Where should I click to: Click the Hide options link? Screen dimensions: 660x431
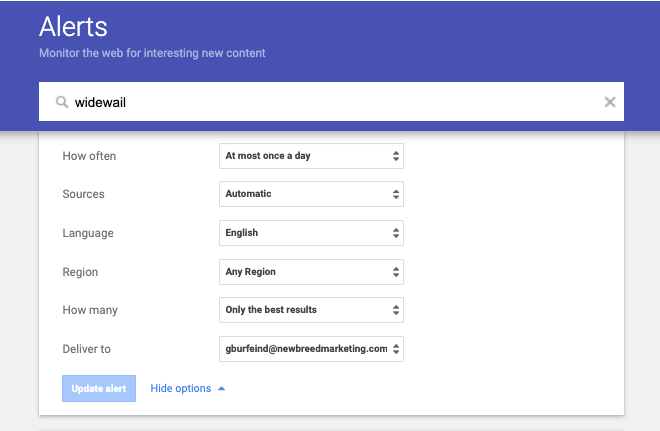[181, 388]
